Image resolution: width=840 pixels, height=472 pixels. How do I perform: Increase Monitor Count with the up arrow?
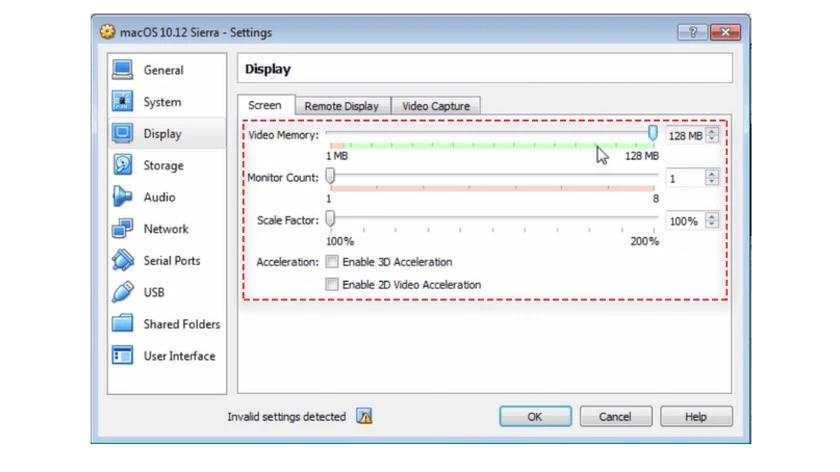pyautogui.click(x=712, y=174)
